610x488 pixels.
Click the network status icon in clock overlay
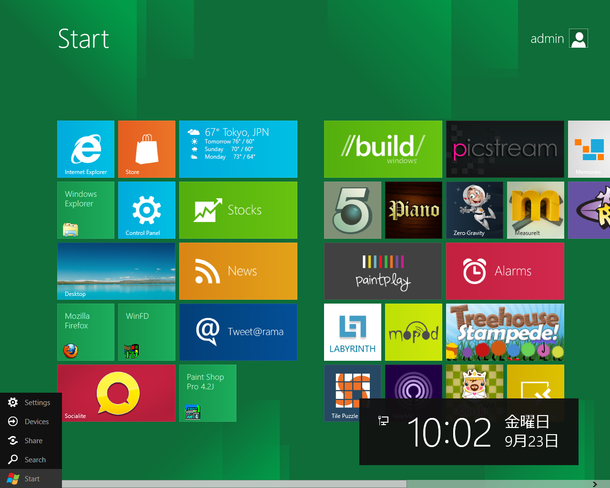pos(383,420)
